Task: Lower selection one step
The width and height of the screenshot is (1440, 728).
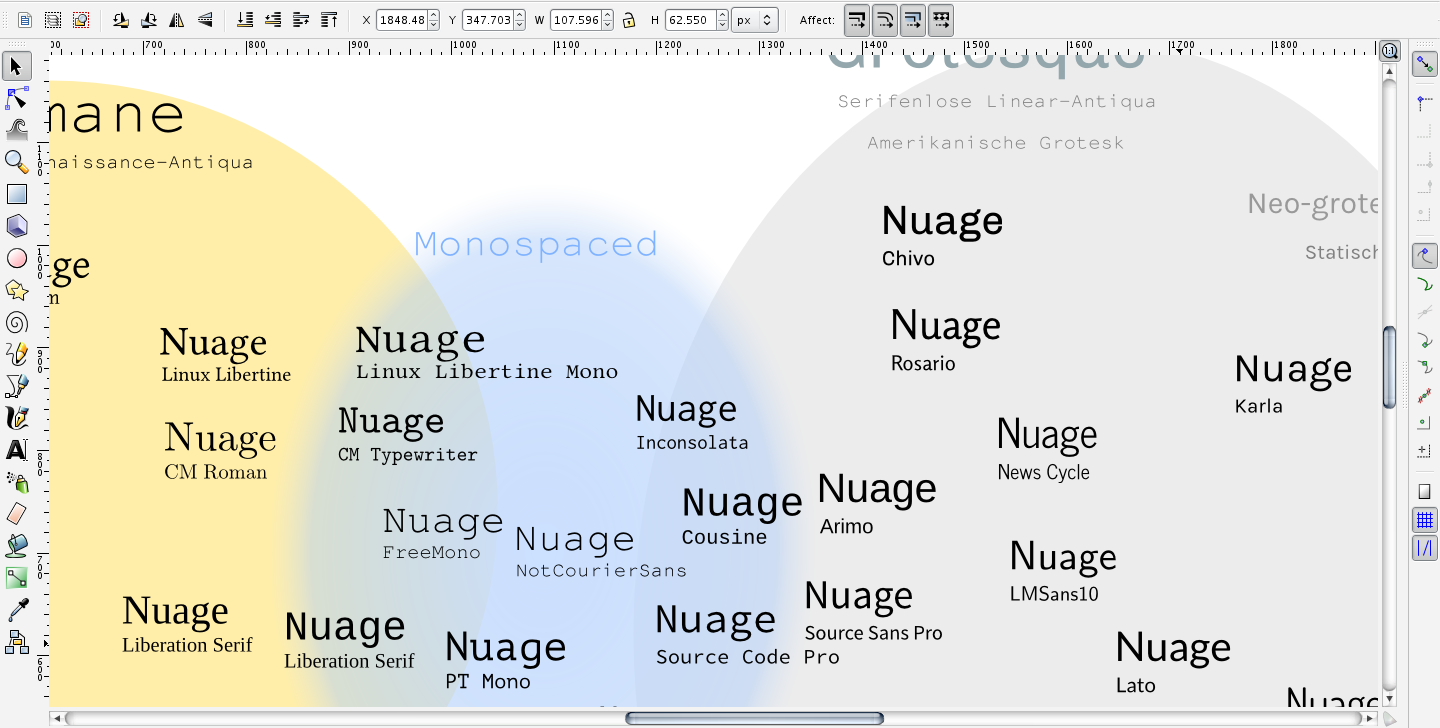Action: tap(273, 20)
